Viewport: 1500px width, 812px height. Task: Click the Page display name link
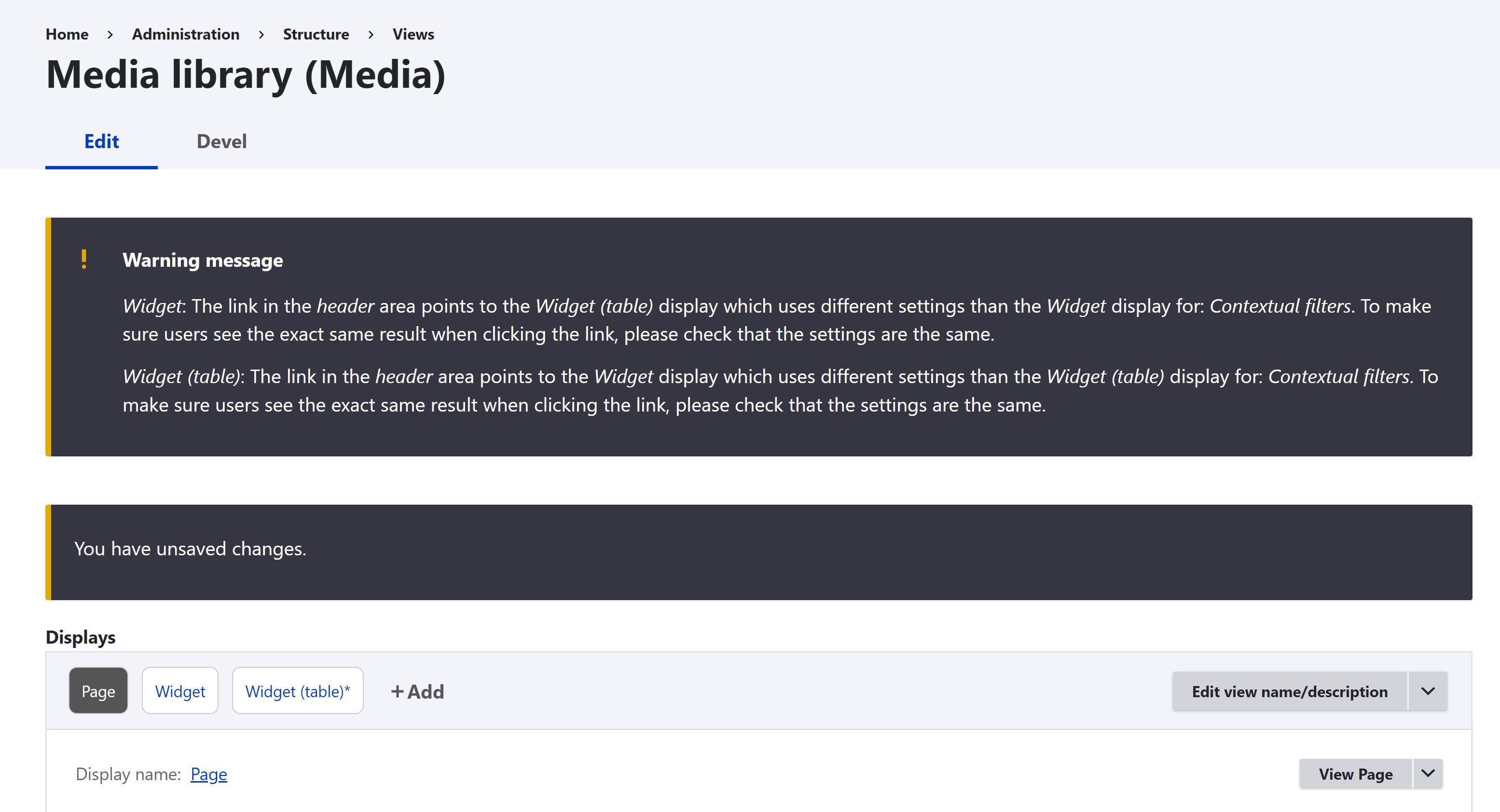[208, 774]
